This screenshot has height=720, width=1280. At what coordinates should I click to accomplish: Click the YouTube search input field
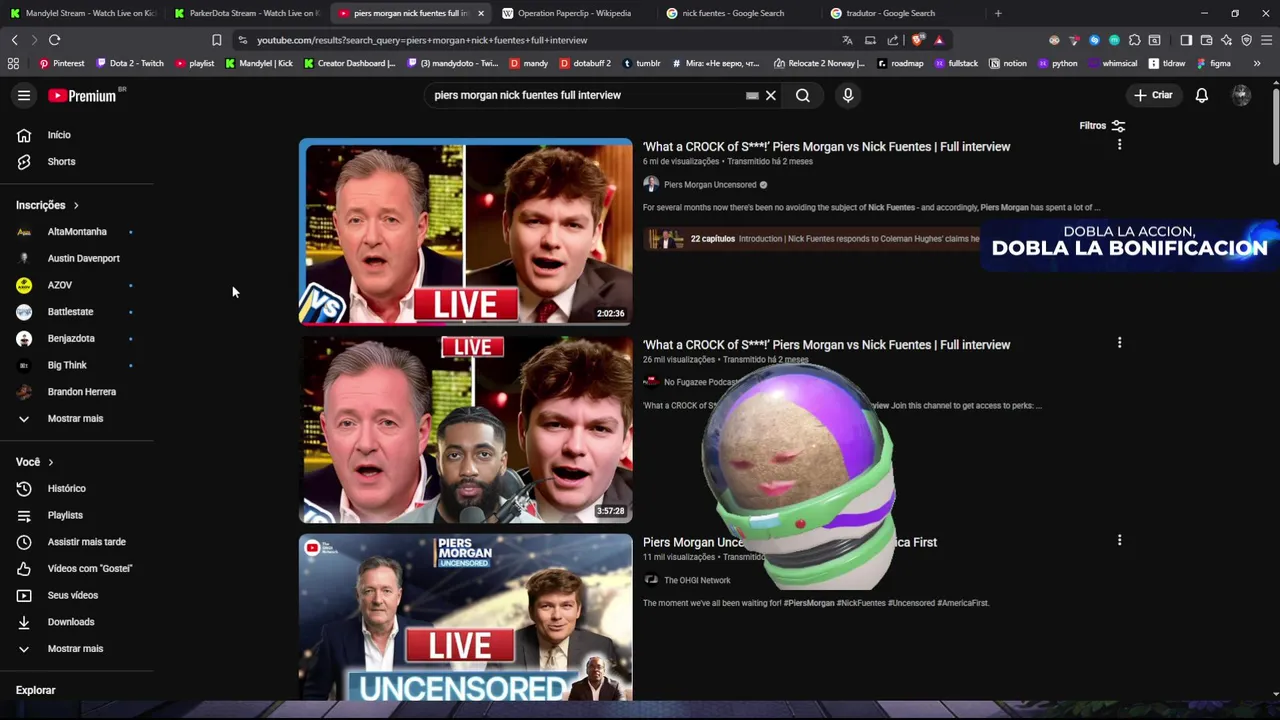pyautogui.click(x=585, y=95)
